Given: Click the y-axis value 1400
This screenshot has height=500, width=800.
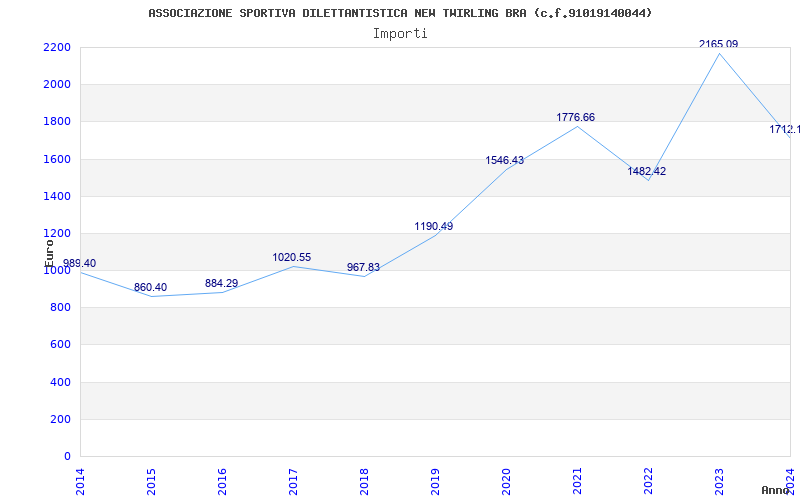Looking at the screenshot, I should [x=57, y=196].
